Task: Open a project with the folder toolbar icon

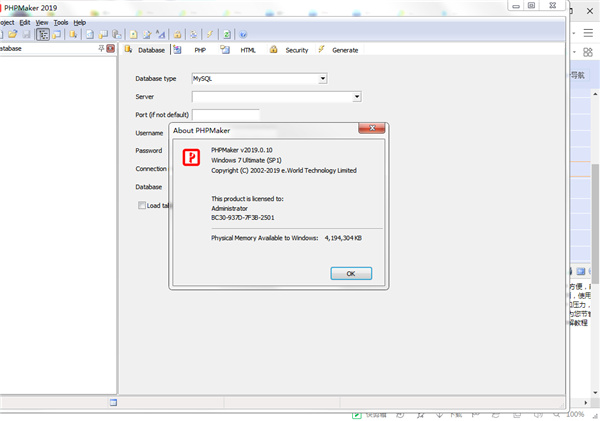Action: point(13,34)
